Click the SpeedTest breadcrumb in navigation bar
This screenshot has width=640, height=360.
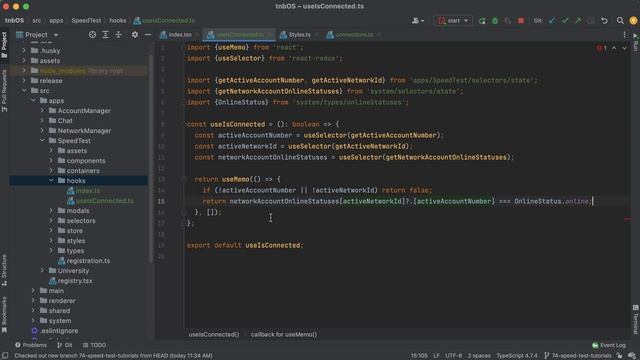pyautogui.click(x=86, y=20)
